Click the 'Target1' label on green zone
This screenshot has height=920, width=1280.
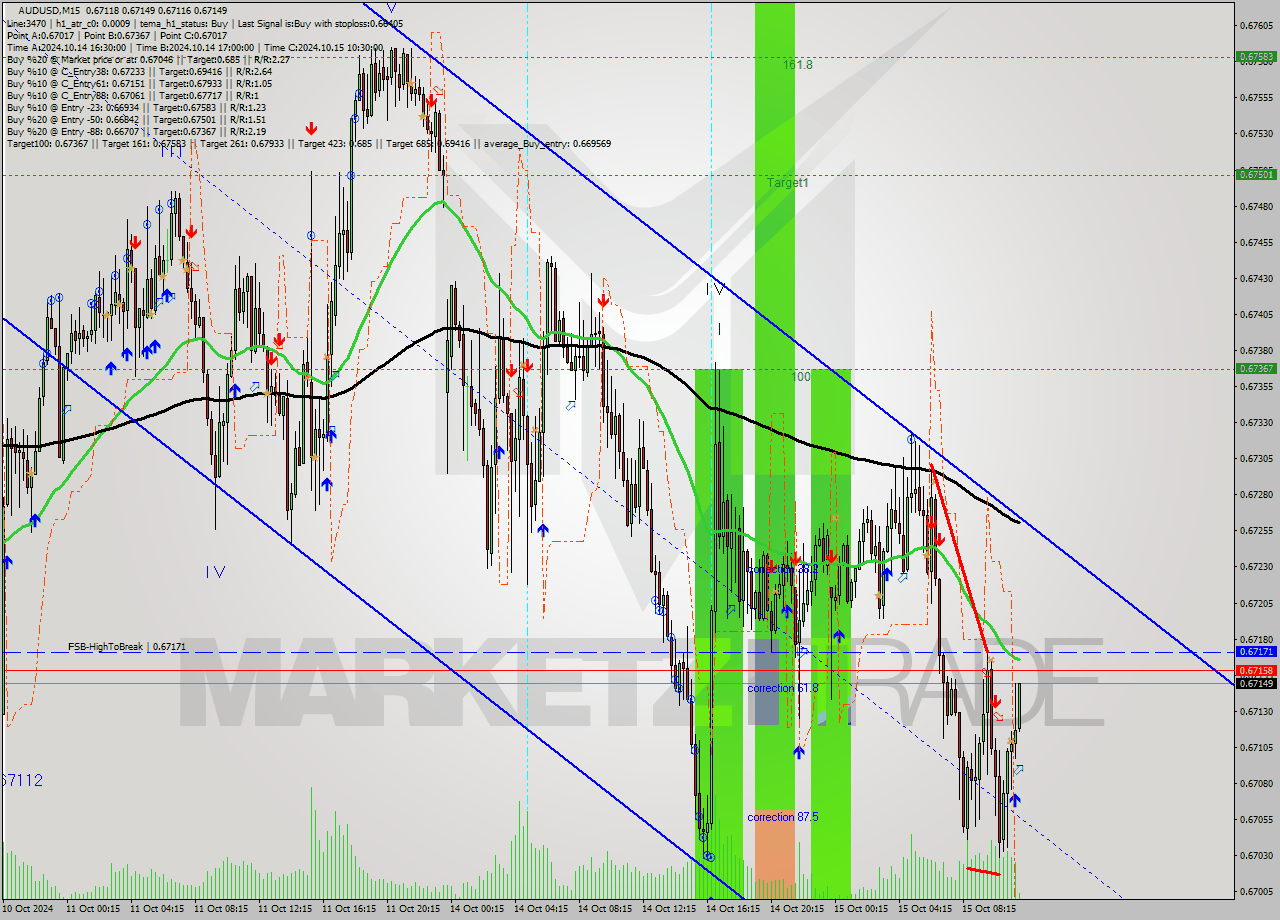[x=788, y=183]
